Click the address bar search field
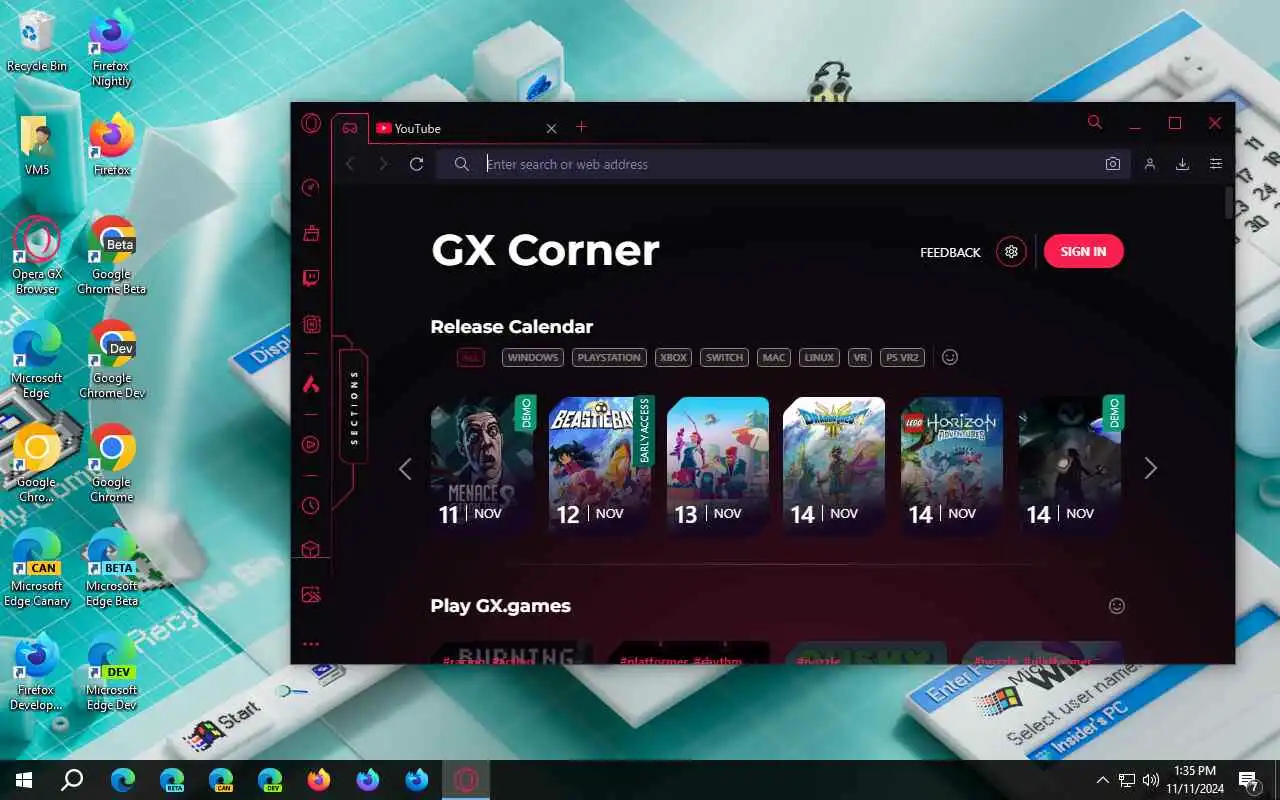 [785, 164]
